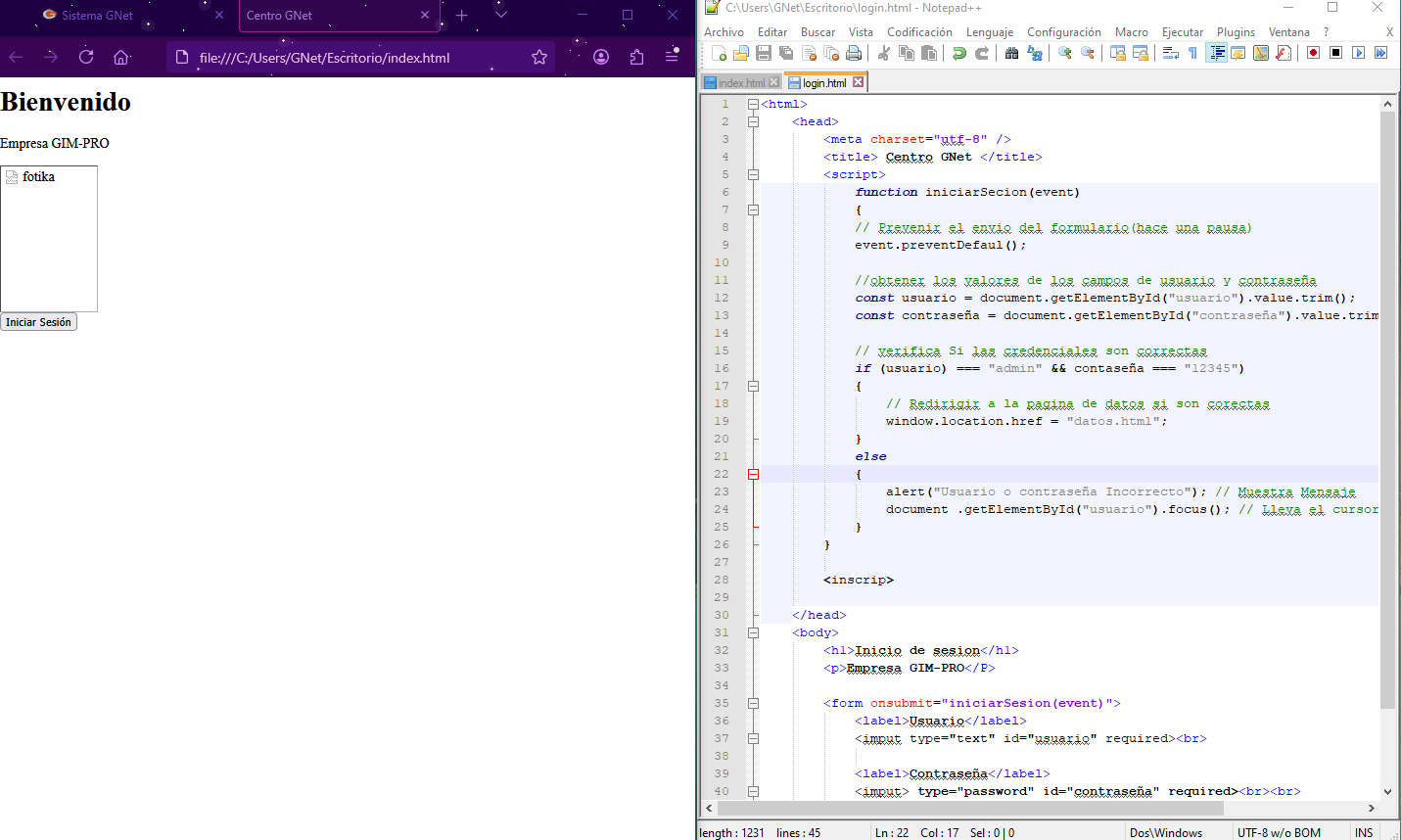Bookmark the page with the star icon
The height and width of the screenshot is (840, 1401).
click(x=538, y=57)
